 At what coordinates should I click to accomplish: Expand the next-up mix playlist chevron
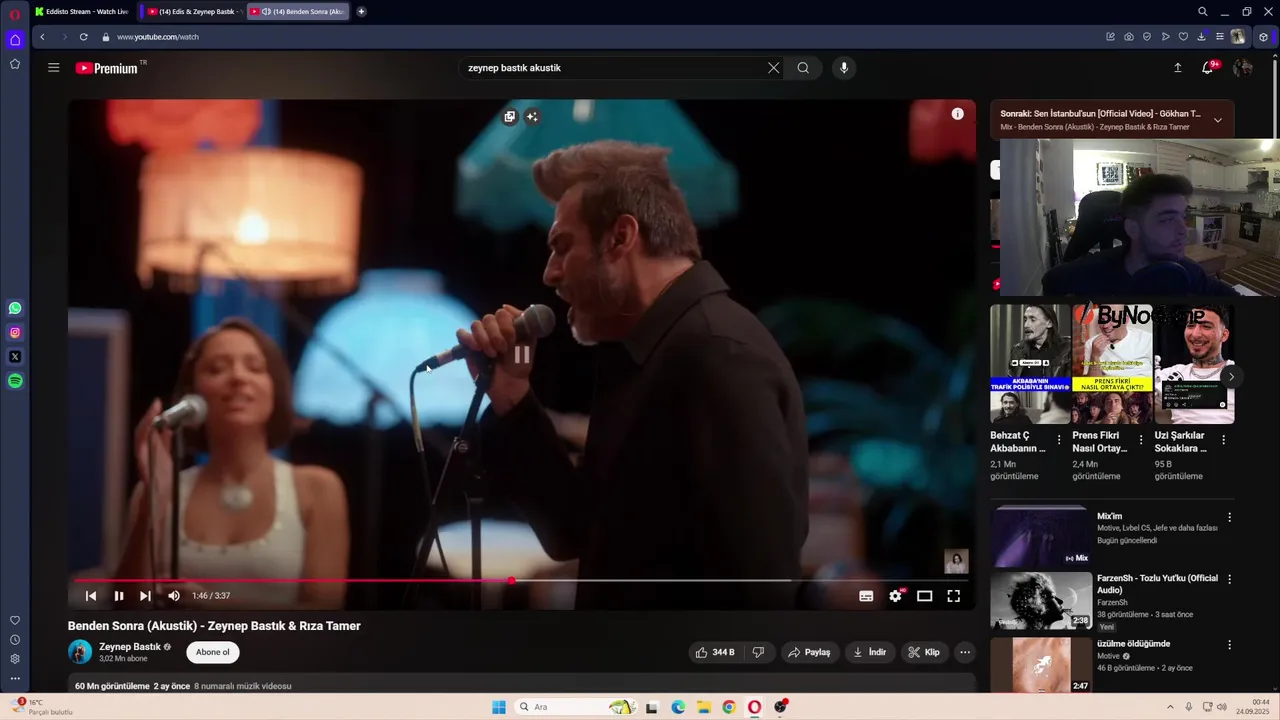(1217, 120)
